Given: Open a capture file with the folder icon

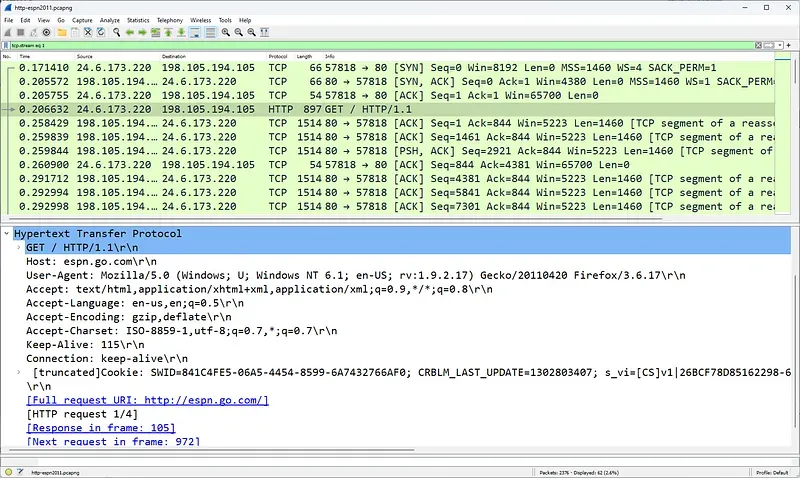Looking at the screenshot, I should point(62,33).
